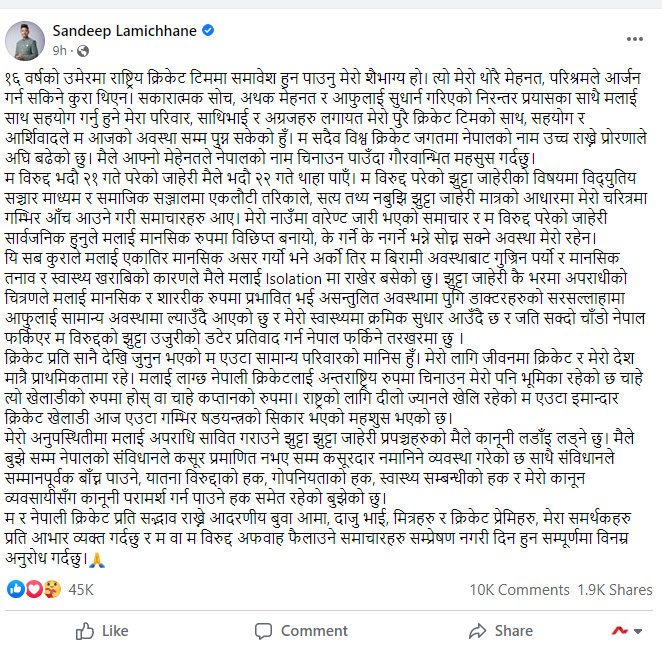View the 1.9K Shares list
The height and width of the screenshot is (650, 662).
point(615,589)
